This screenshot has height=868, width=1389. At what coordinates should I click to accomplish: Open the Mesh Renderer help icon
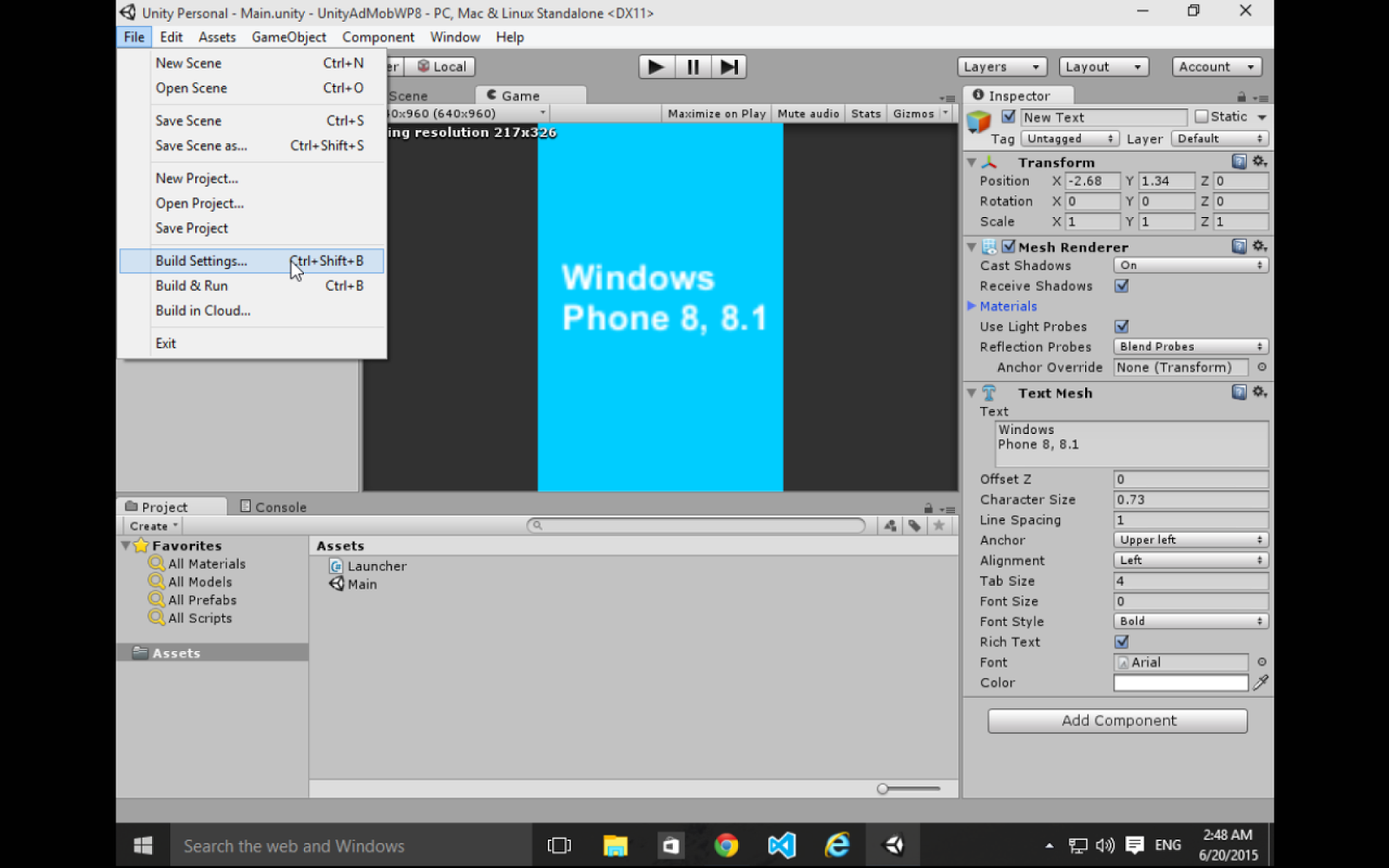[1239, 247]
